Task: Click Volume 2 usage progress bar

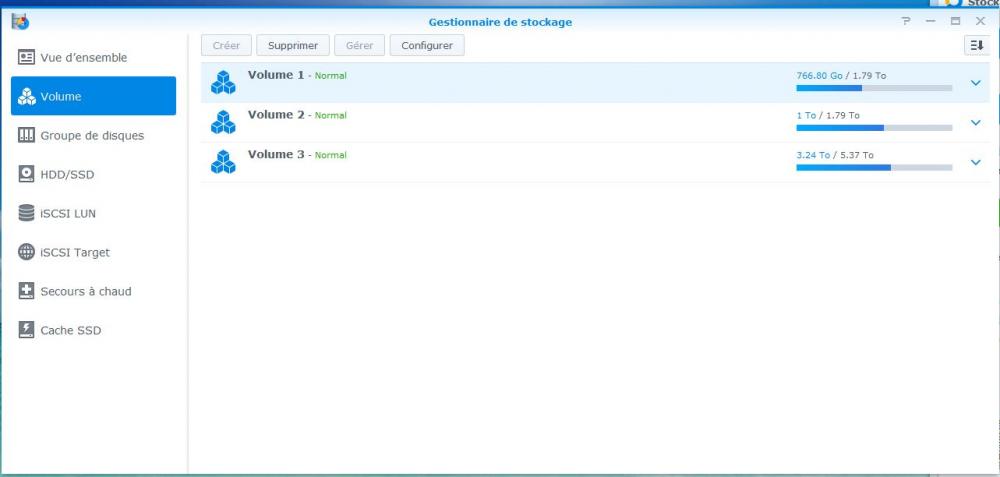Action: [x=874, y=128]
